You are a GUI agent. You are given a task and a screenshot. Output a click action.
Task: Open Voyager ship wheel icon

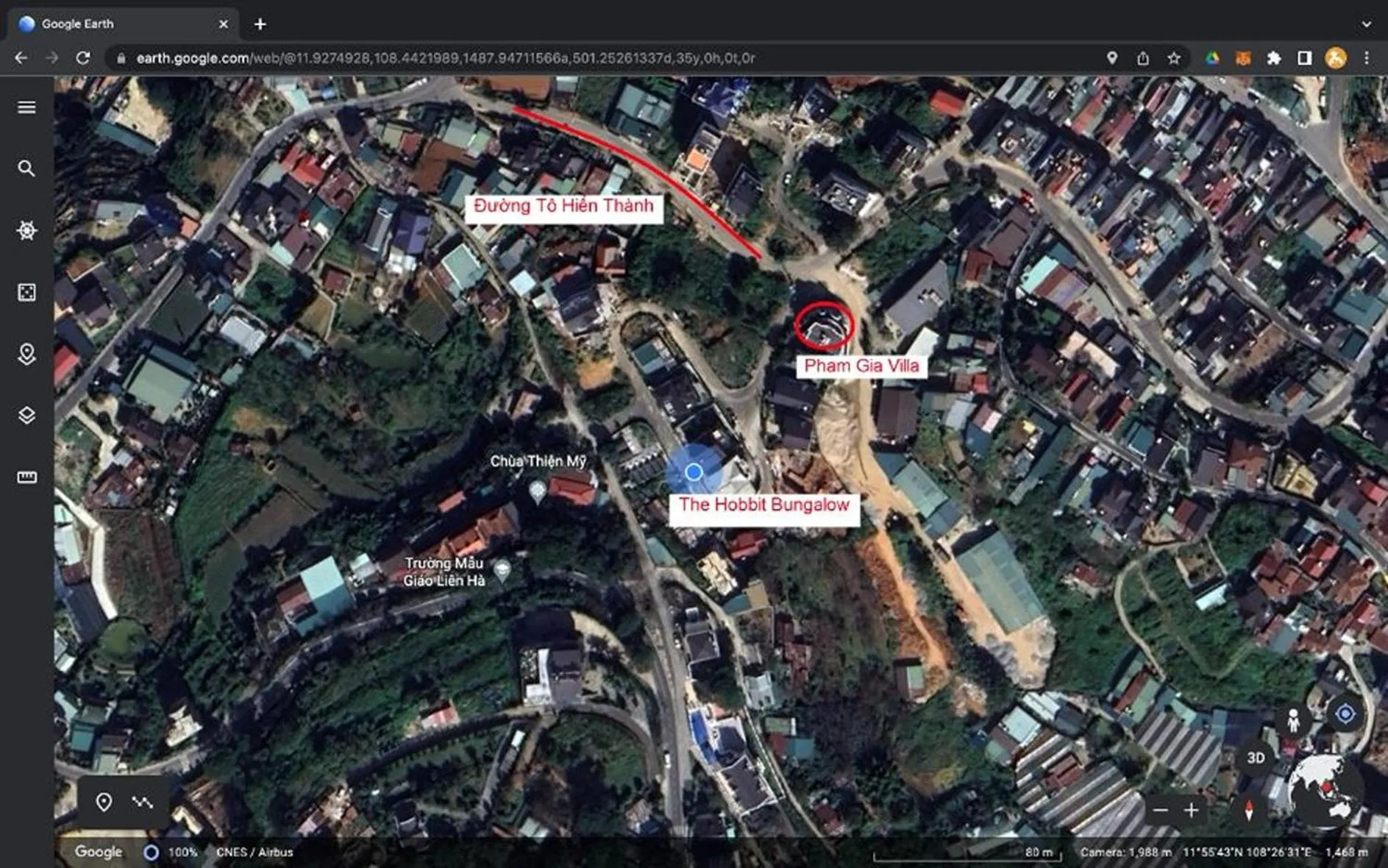(x=26, y=230)
